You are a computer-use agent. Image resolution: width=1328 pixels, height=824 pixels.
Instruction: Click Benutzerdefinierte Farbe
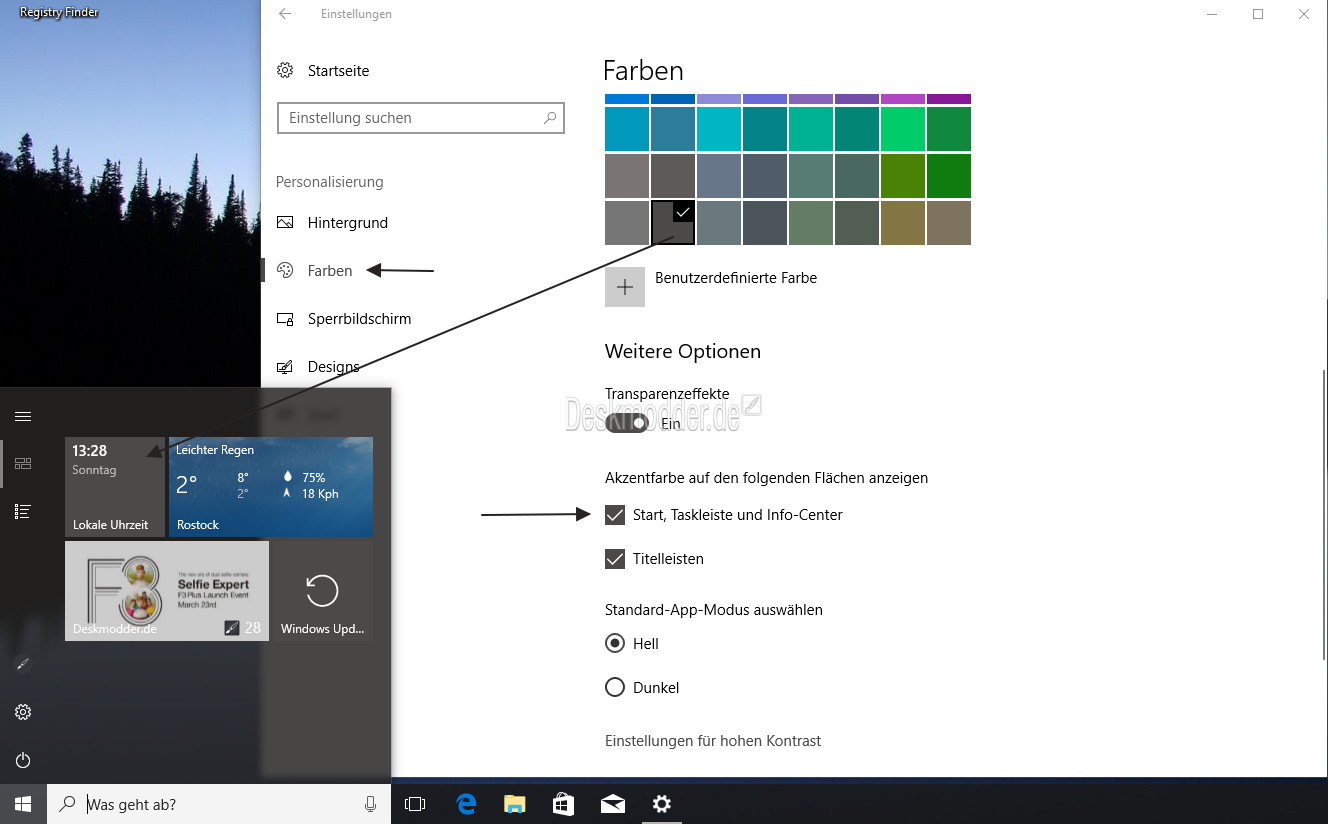[x=736, y=278]
